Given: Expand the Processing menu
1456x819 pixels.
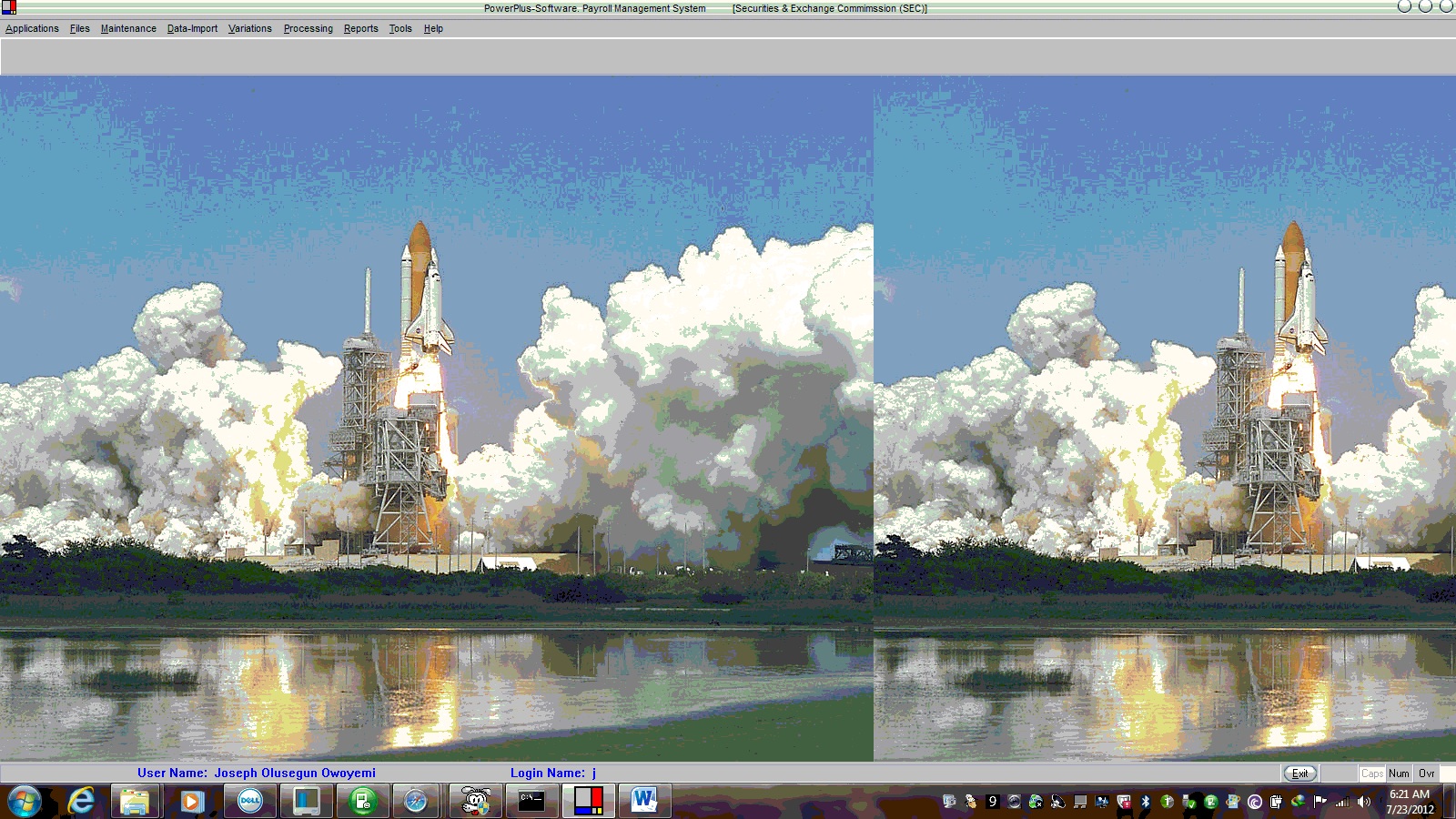Looking at the screenshot, I should (x=308, y=28).
